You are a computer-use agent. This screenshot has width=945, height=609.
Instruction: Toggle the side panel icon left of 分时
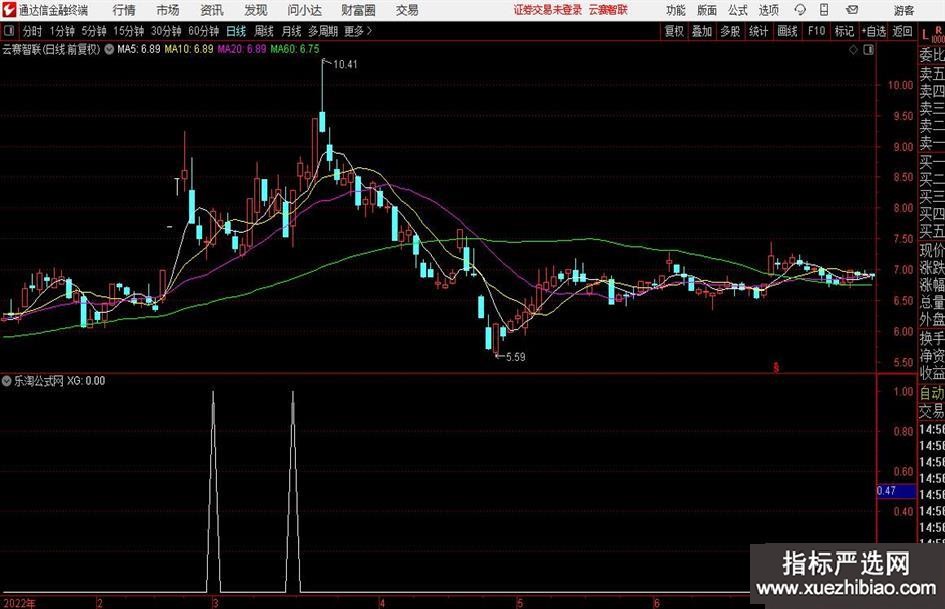click(x=9, y=31)
